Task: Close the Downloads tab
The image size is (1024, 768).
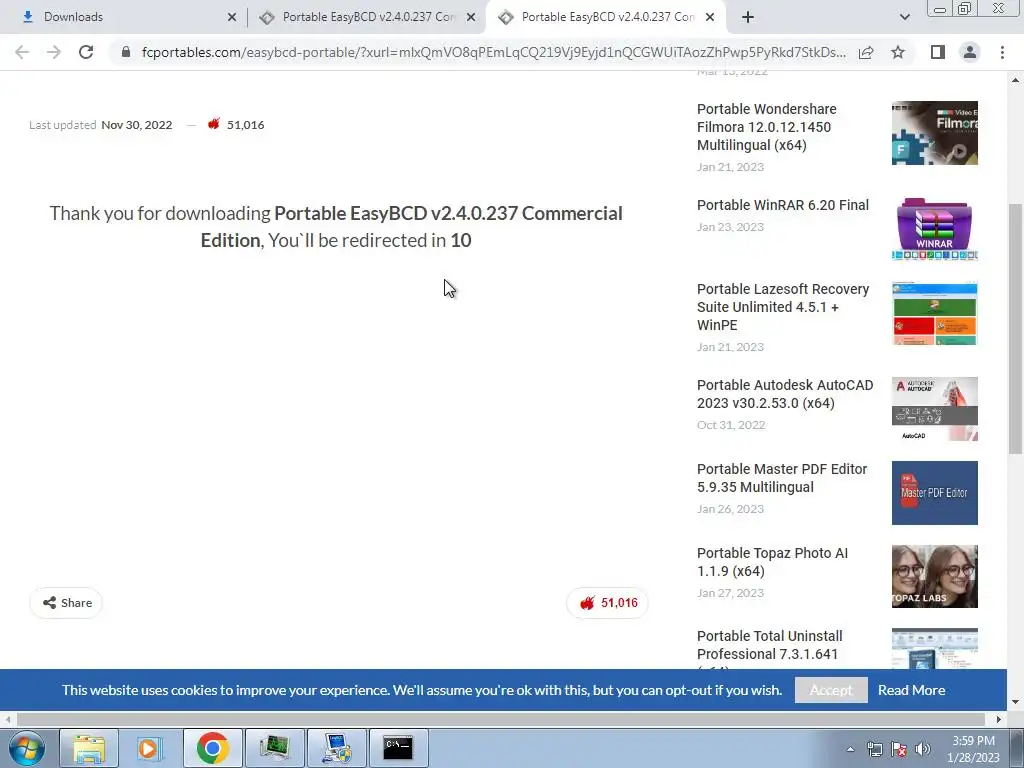Action: [x=232, y=17]
